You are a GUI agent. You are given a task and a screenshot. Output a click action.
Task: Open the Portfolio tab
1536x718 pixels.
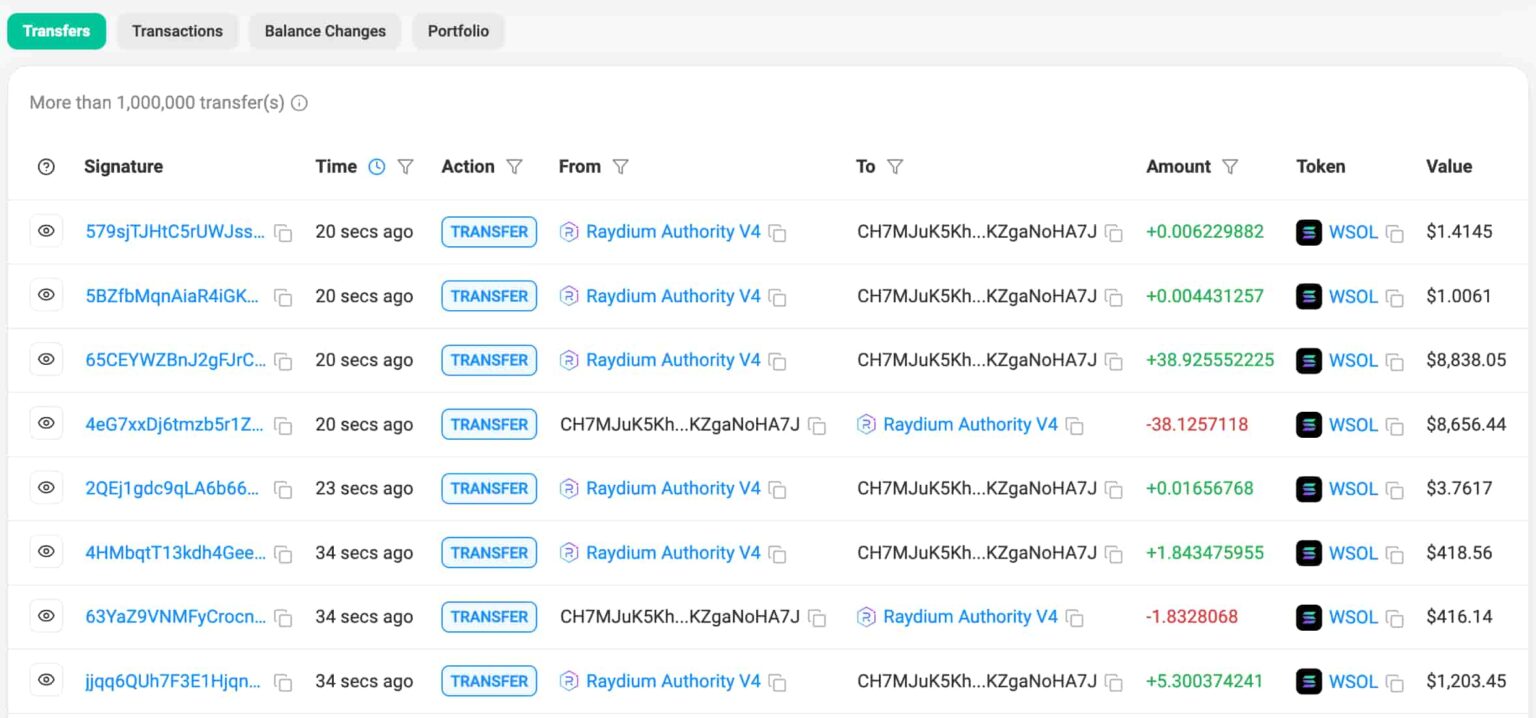[458, 31]
